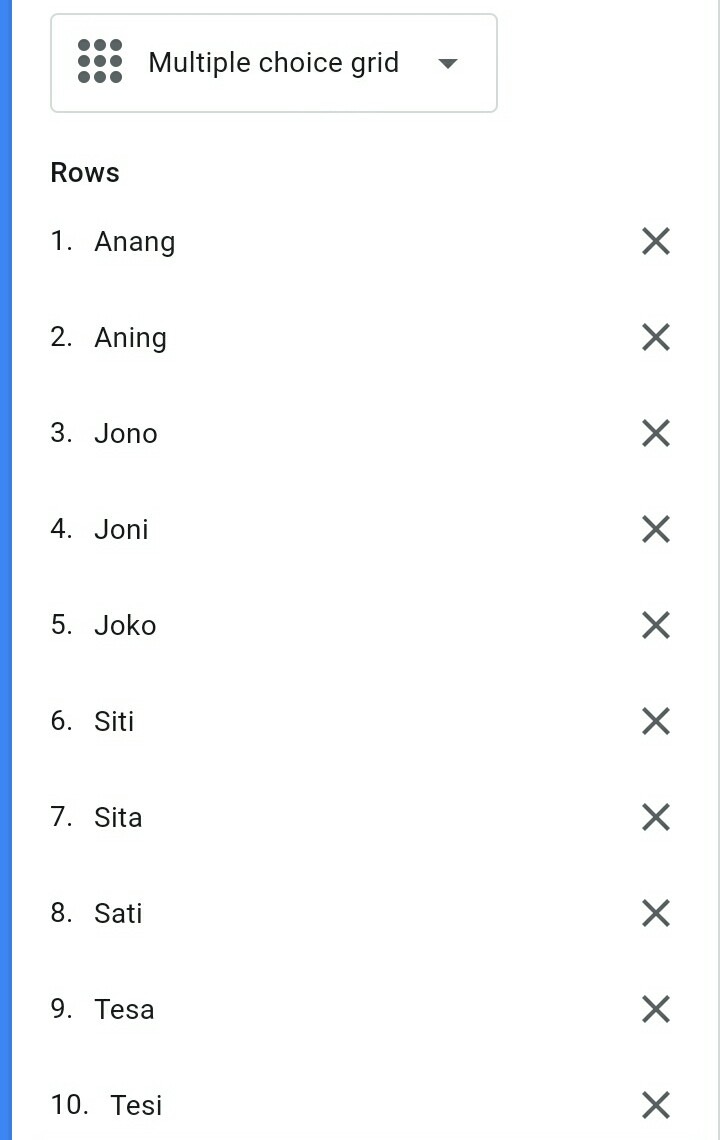Remove the Anang row
The image size is (720, 1140).
[655, 241]
